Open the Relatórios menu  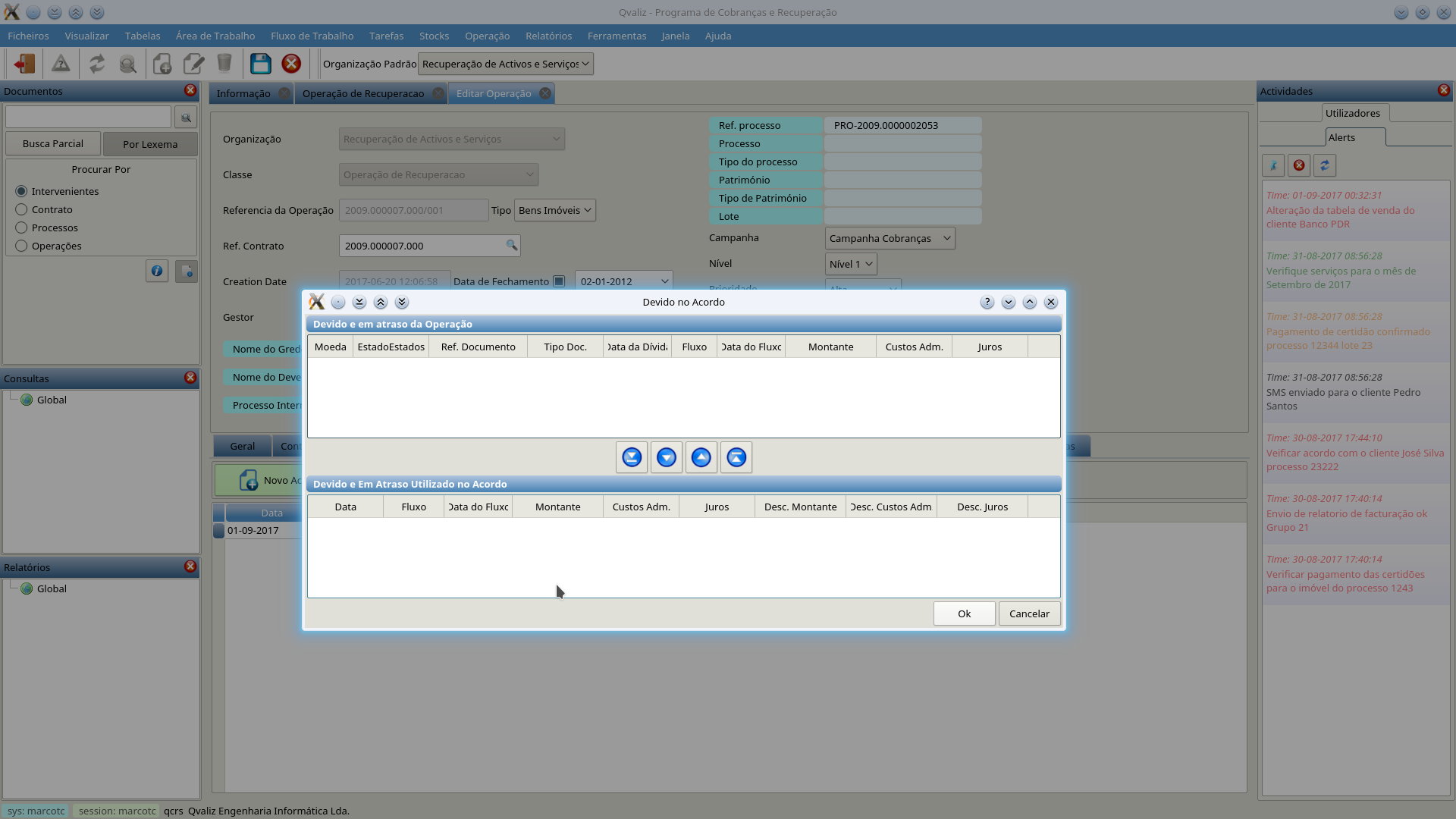[x=548, y=36]
